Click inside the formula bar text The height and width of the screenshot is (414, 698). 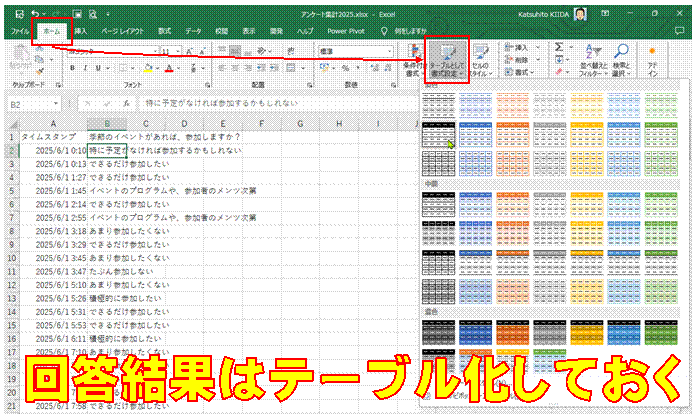[x=222, y=103]
